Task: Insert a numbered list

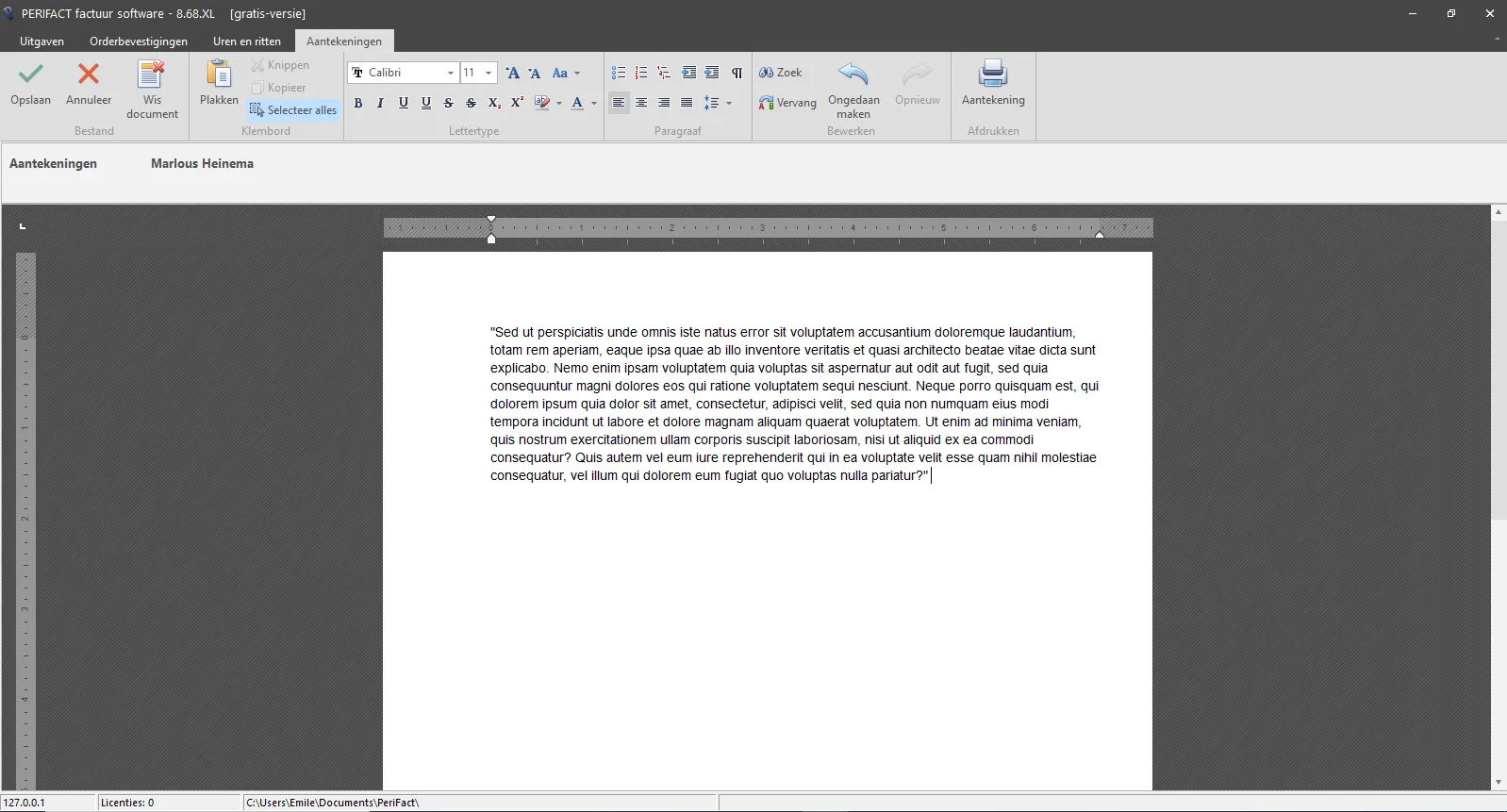Action: tap(641, 73)
